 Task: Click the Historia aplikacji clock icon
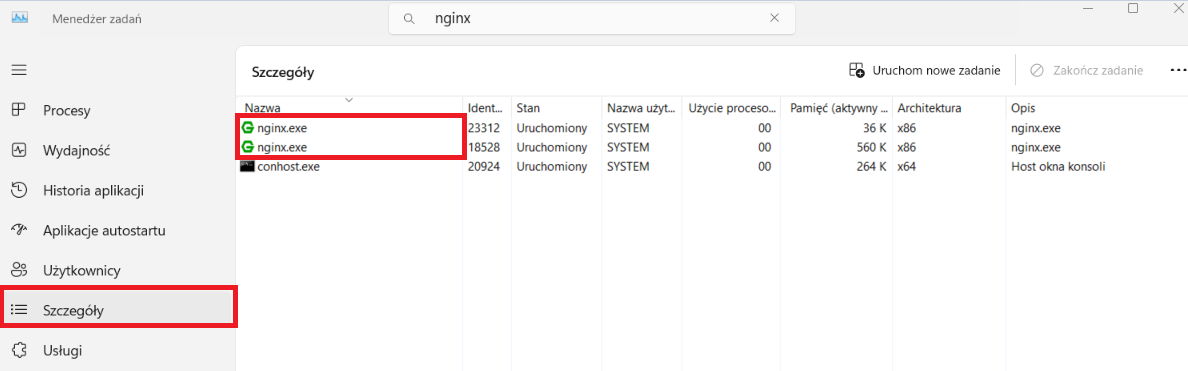click(x=19, y=190)
